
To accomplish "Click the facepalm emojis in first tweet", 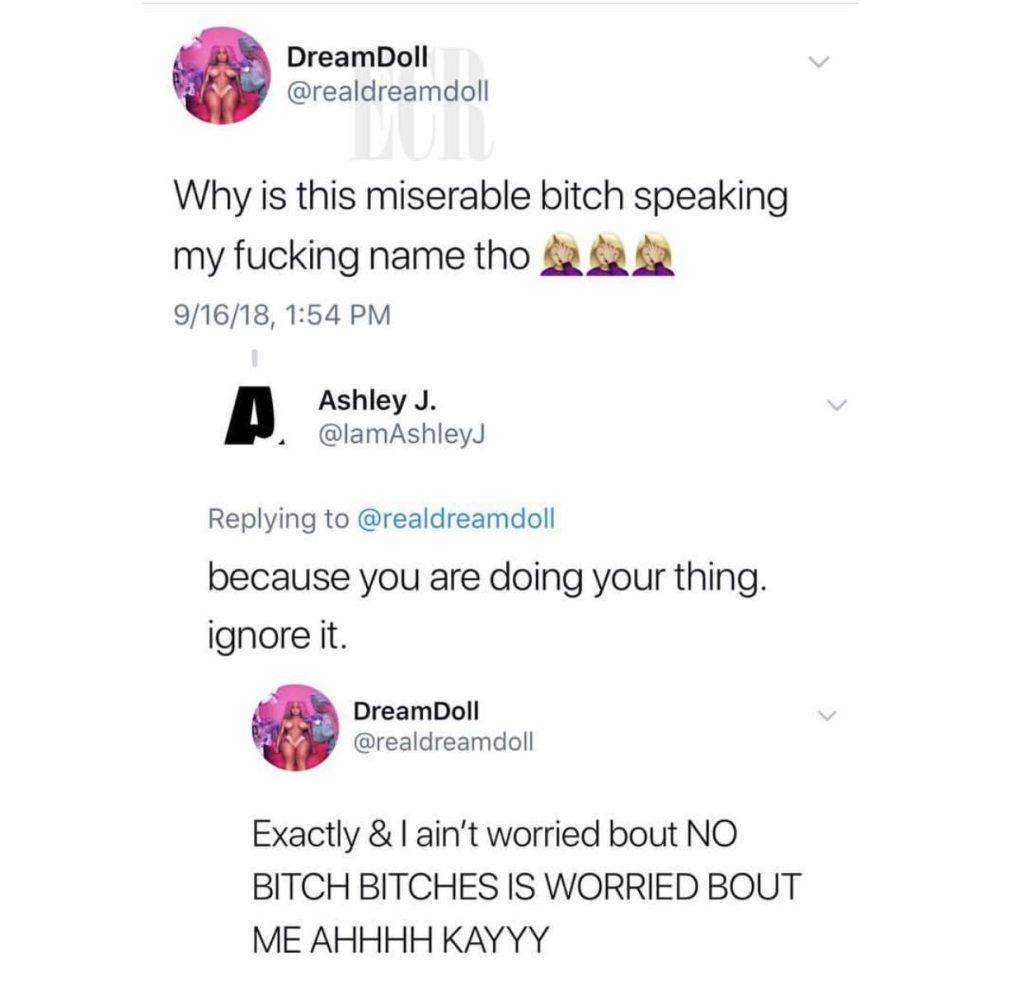I will click(607, 254).
